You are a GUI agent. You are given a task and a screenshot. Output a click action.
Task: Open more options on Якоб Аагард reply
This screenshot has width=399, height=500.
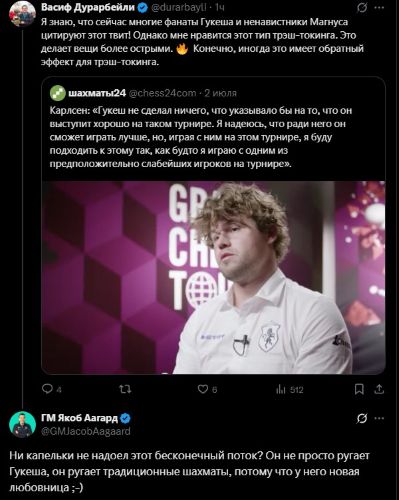click(379, 418)
